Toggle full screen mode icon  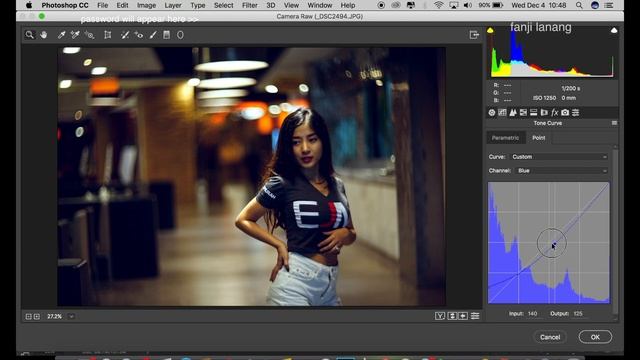[x=474, y=35]
